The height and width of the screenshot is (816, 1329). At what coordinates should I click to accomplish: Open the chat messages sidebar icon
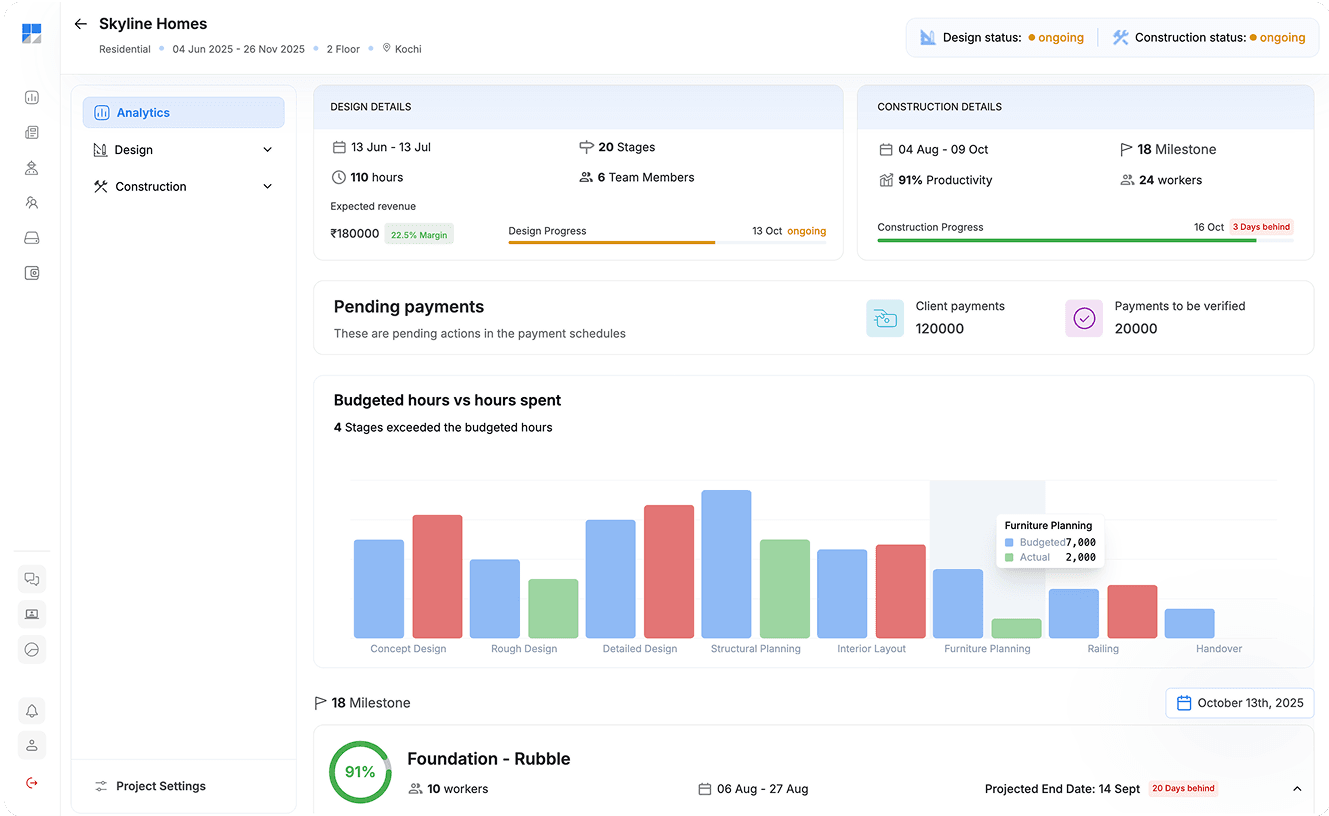click(32, 579)
